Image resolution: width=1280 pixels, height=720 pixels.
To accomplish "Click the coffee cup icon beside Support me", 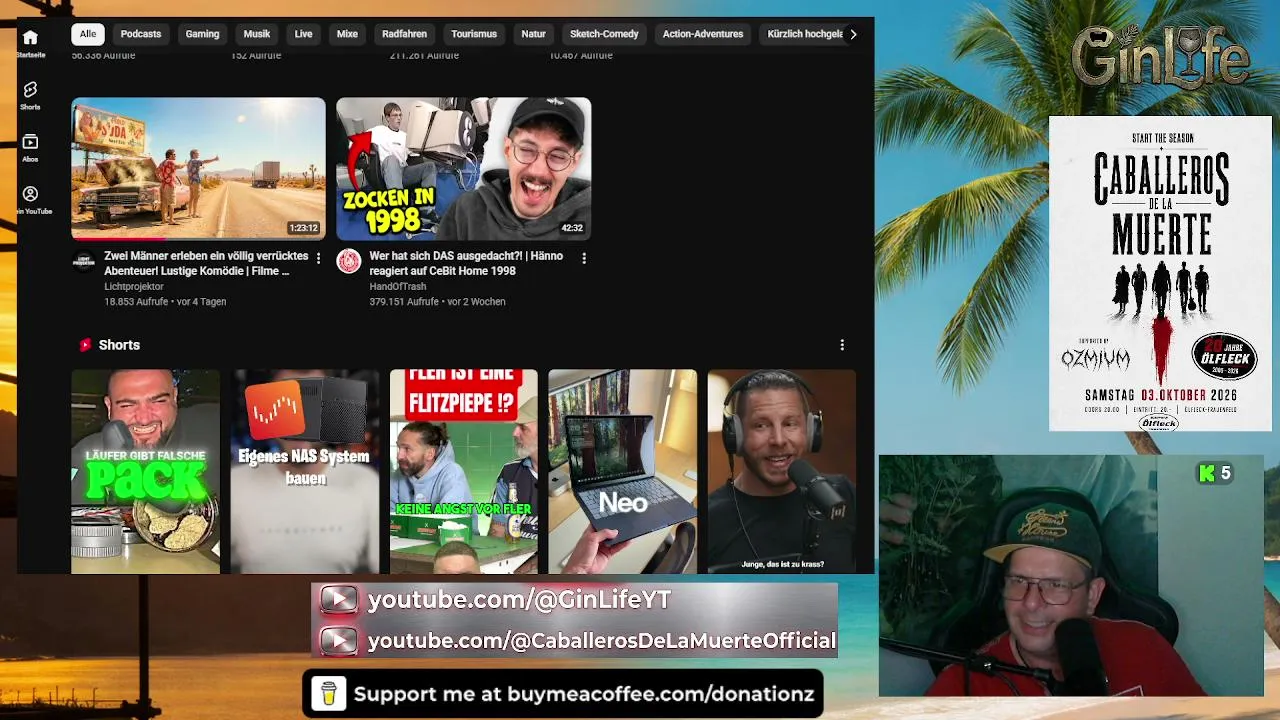I will [328, 694].
